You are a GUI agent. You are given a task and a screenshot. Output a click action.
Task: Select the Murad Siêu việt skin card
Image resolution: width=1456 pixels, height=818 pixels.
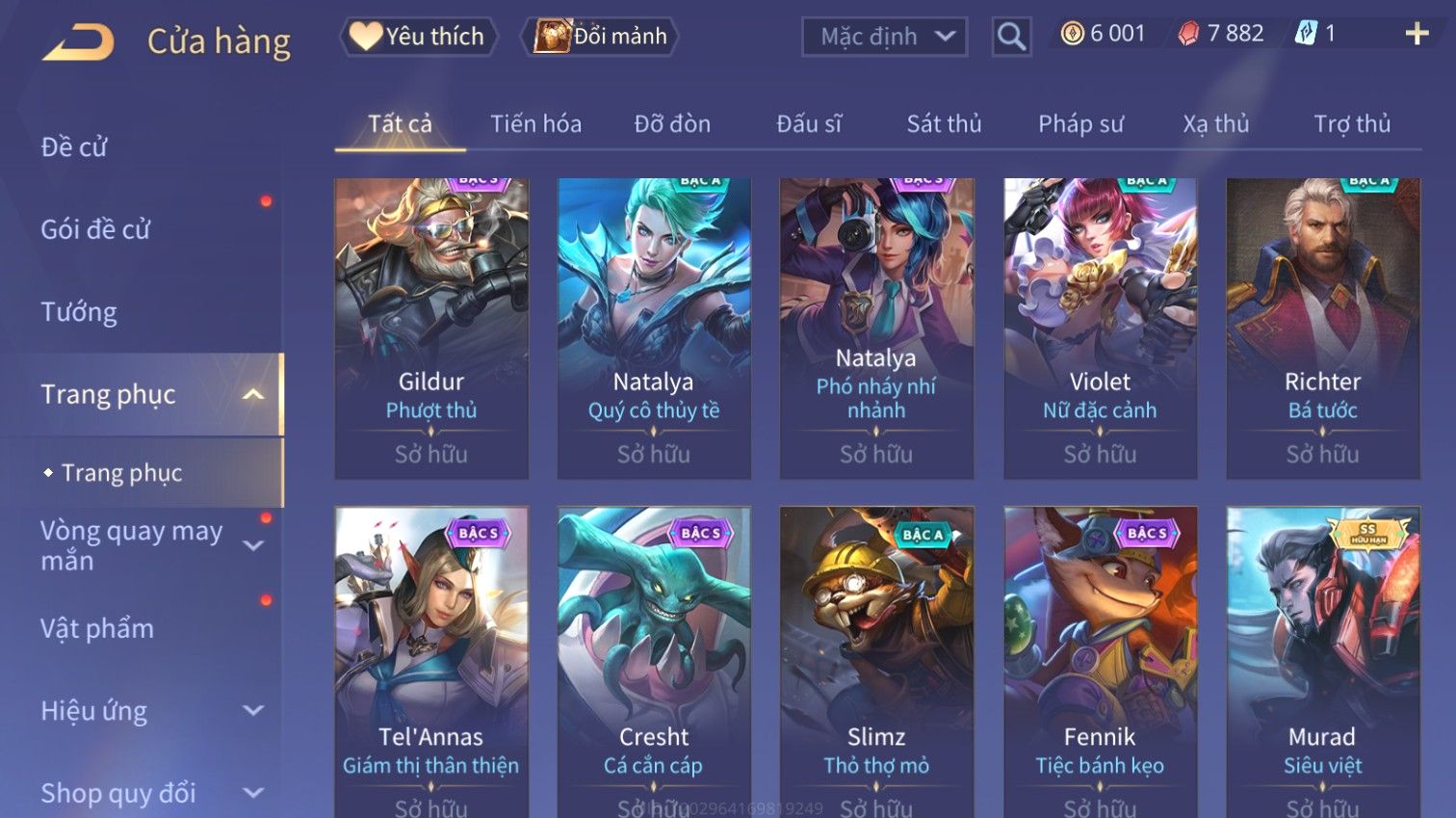(1322, 662)
